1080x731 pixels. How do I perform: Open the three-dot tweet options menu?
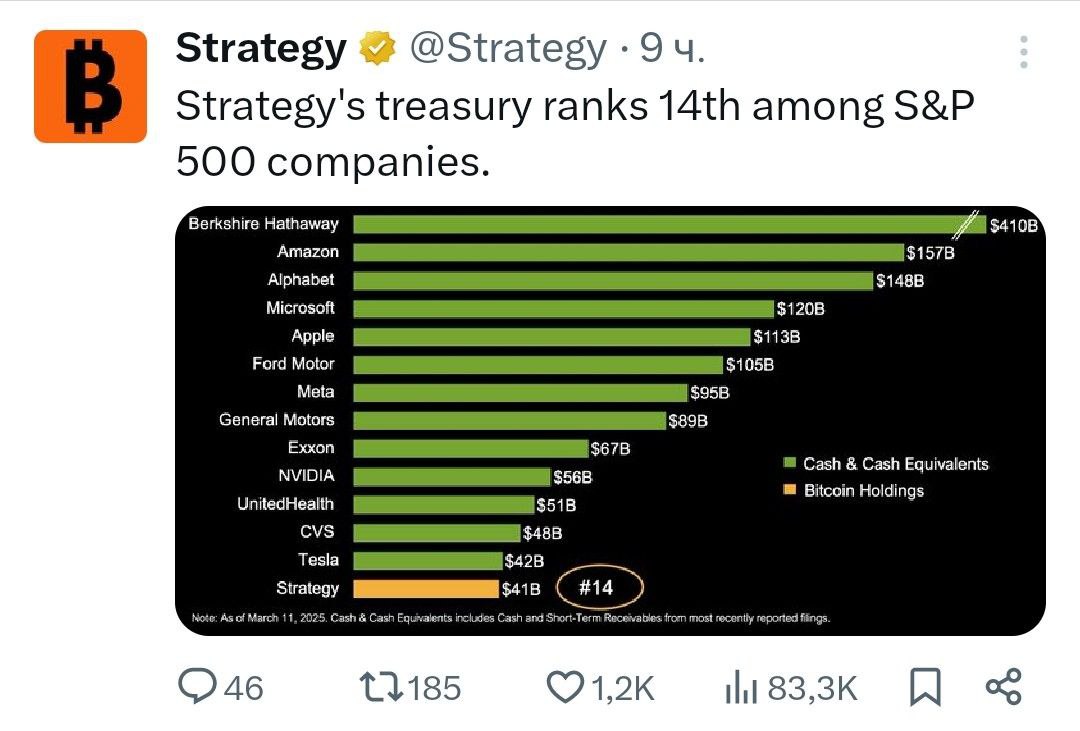1024,52
